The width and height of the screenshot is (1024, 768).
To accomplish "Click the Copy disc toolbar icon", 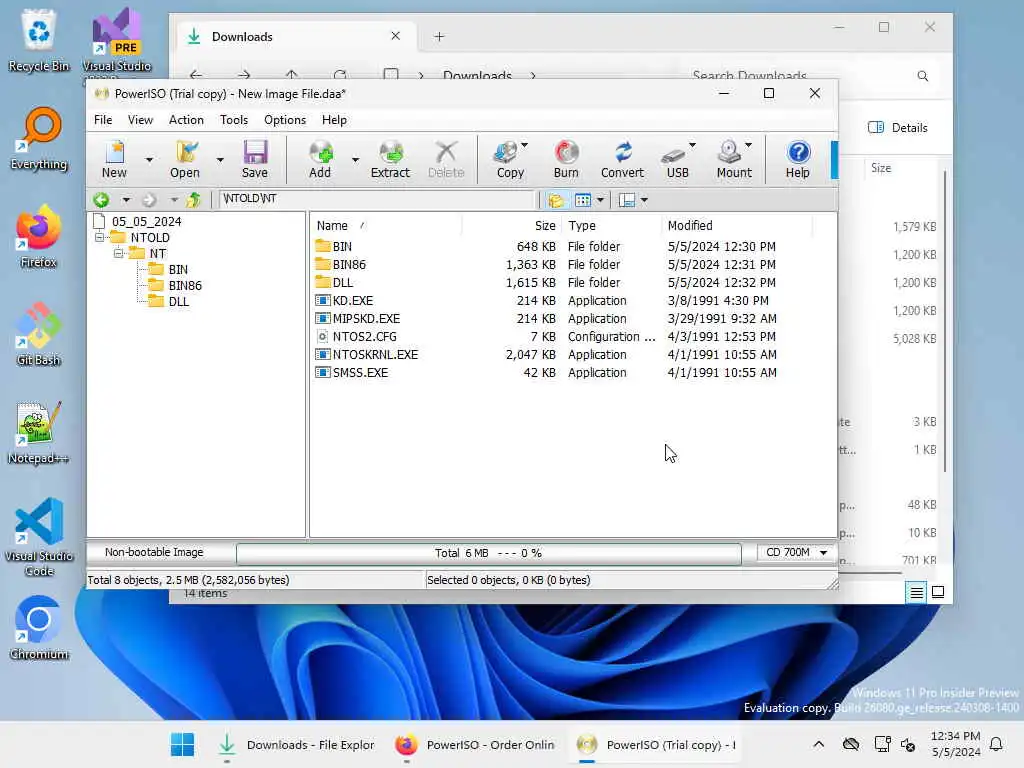I will 510,159.
